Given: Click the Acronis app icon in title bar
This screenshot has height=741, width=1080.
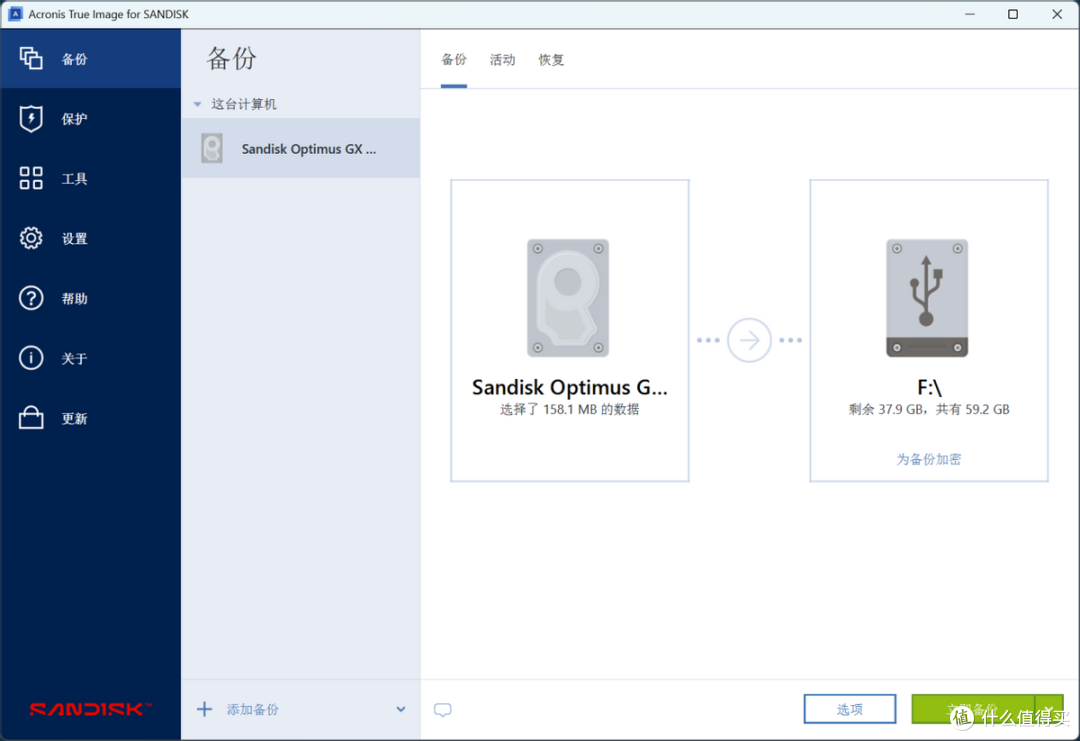Looking at the screenshot, I should pyautogui.click(x=15, y=14).
